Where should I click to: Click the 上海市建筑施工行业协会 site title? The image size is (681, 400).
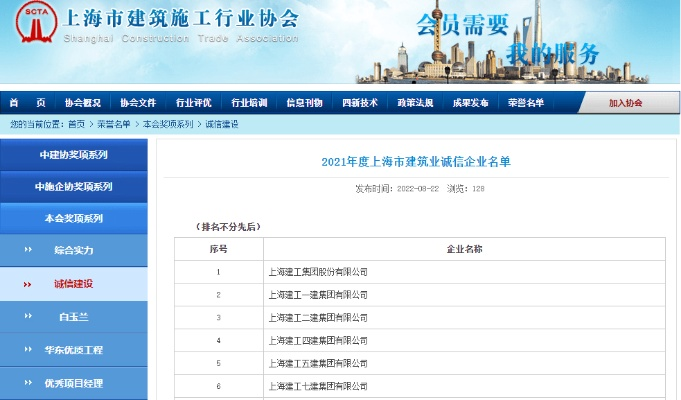coord(181,18)
